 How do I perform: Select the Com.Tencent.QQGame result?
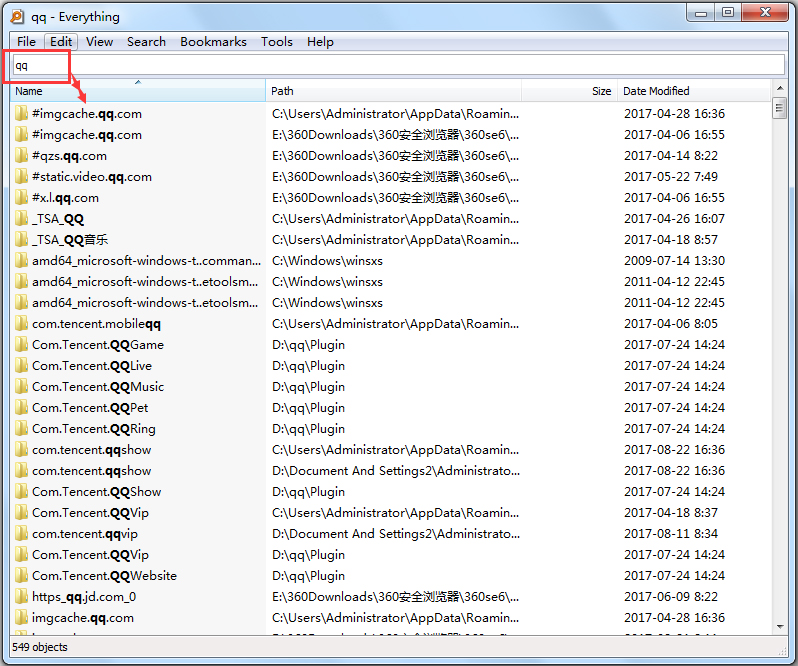pos(98,344)
